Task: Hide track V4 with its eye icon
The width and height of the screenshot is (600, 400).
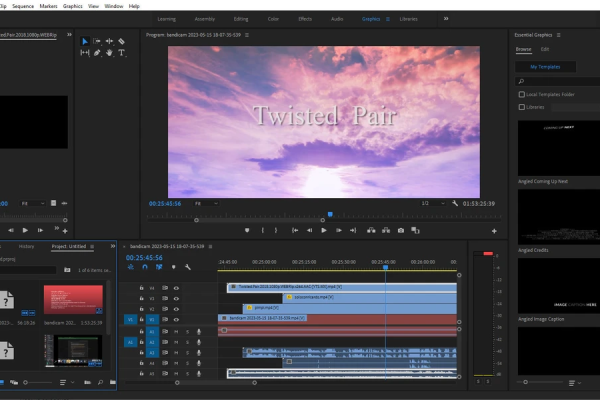Action: pos(176,288)
